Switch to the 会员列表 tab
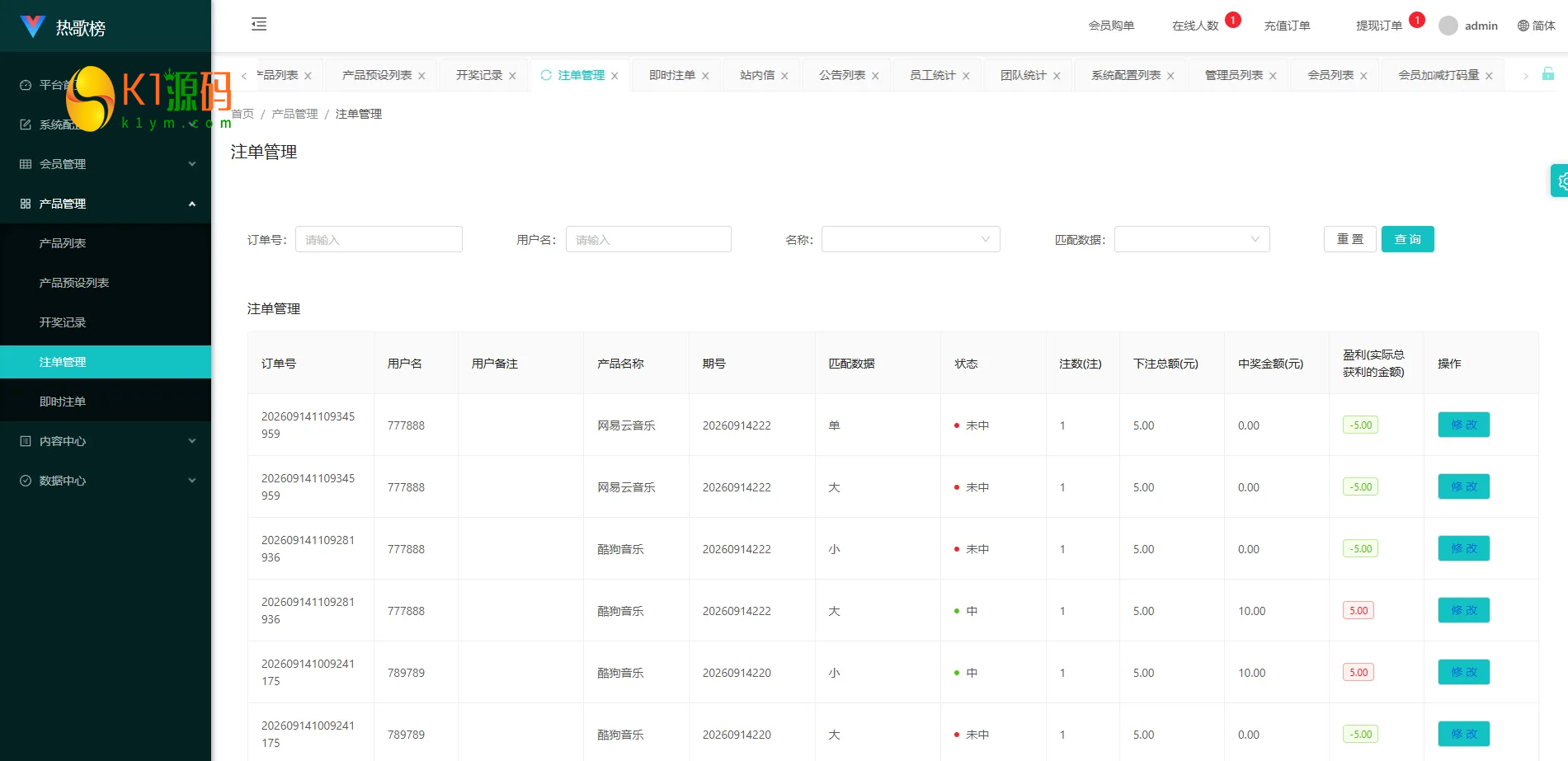This screenshot has height=761, width=1568. 1330,75
